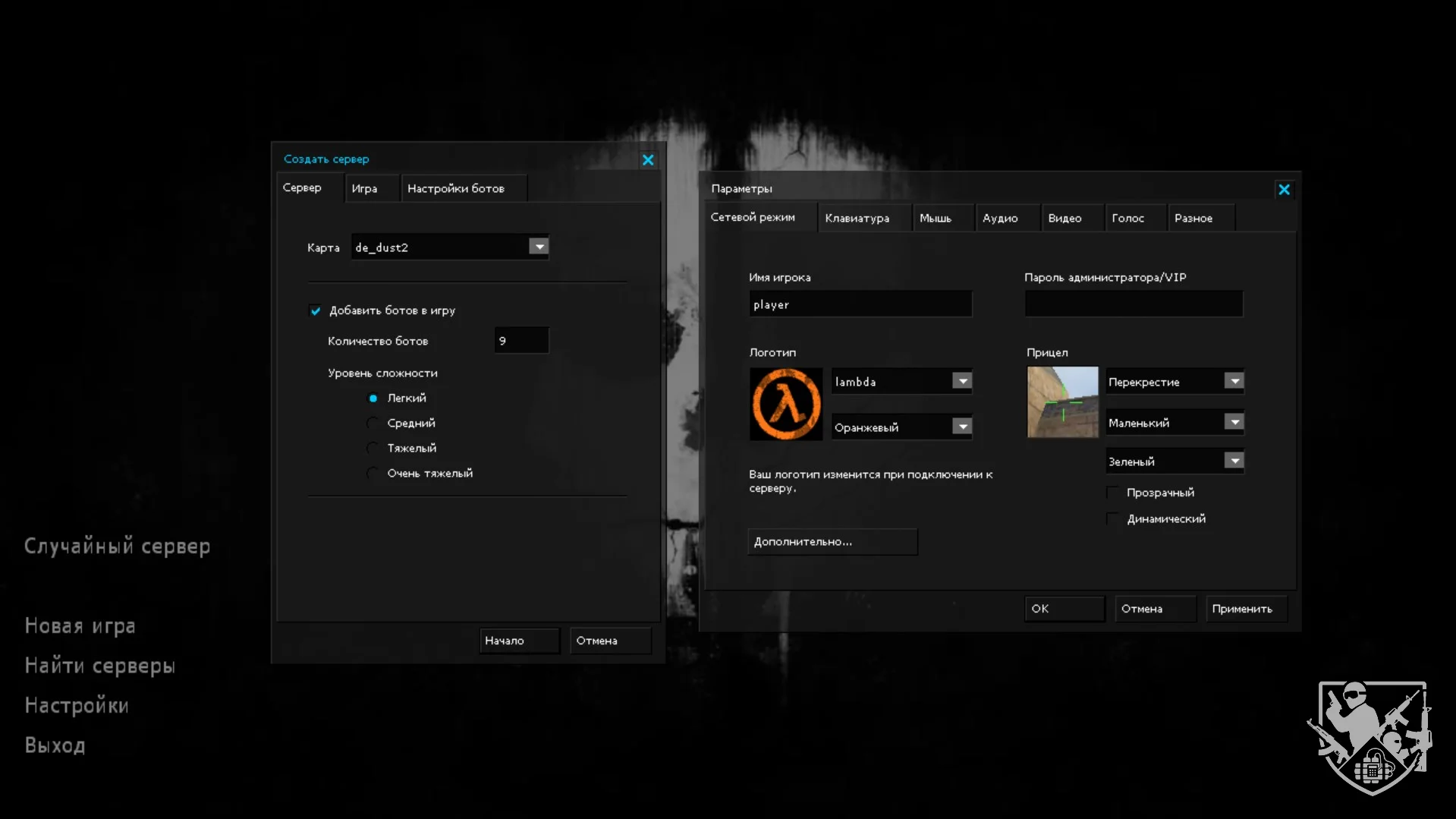The width and height of the screenshot is (1456, 819).
Task: Select Средний difficulty level
Action: [373, 423]
